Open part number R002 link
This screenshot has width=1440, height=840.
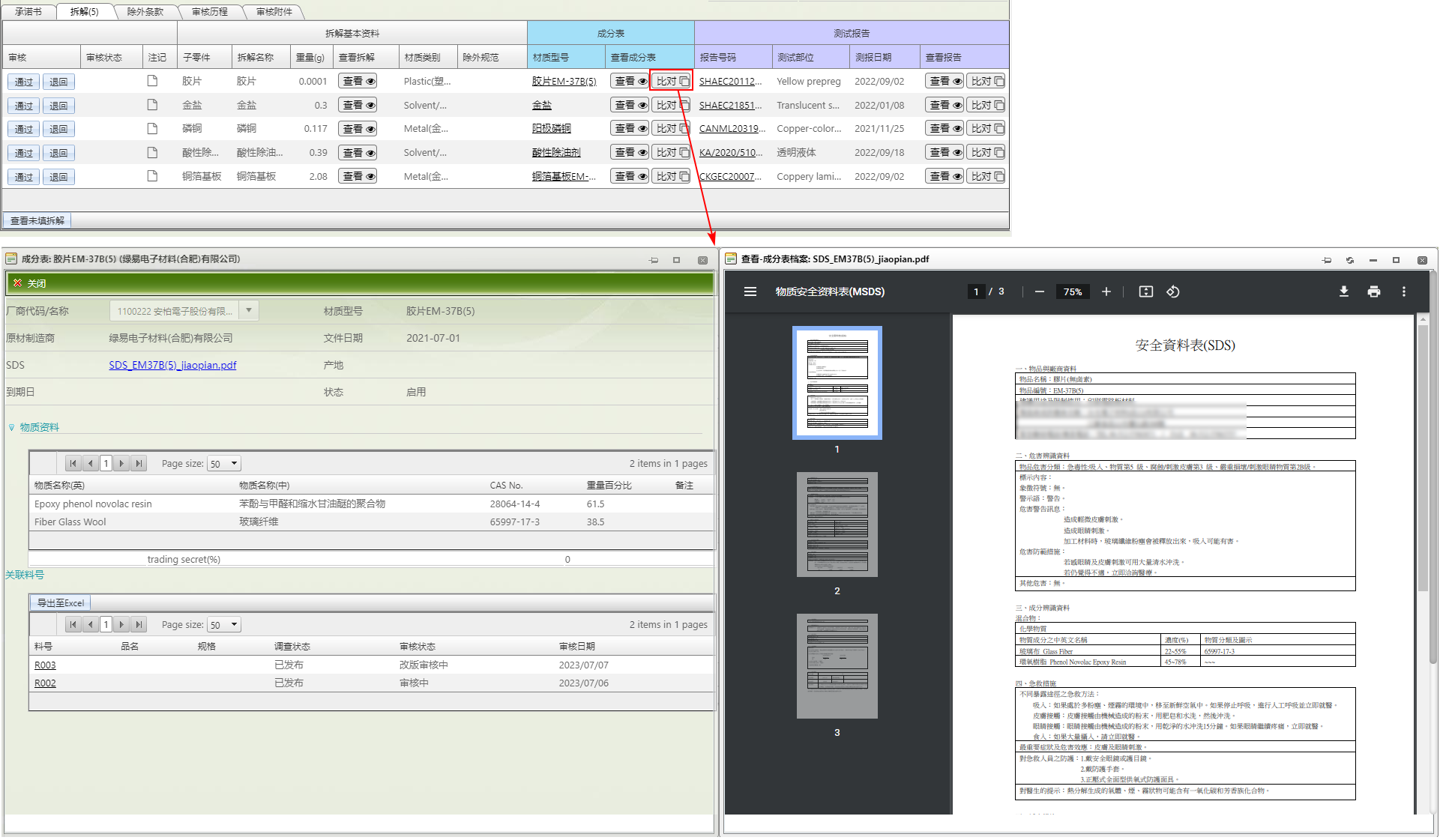click(x=45, y=683)
